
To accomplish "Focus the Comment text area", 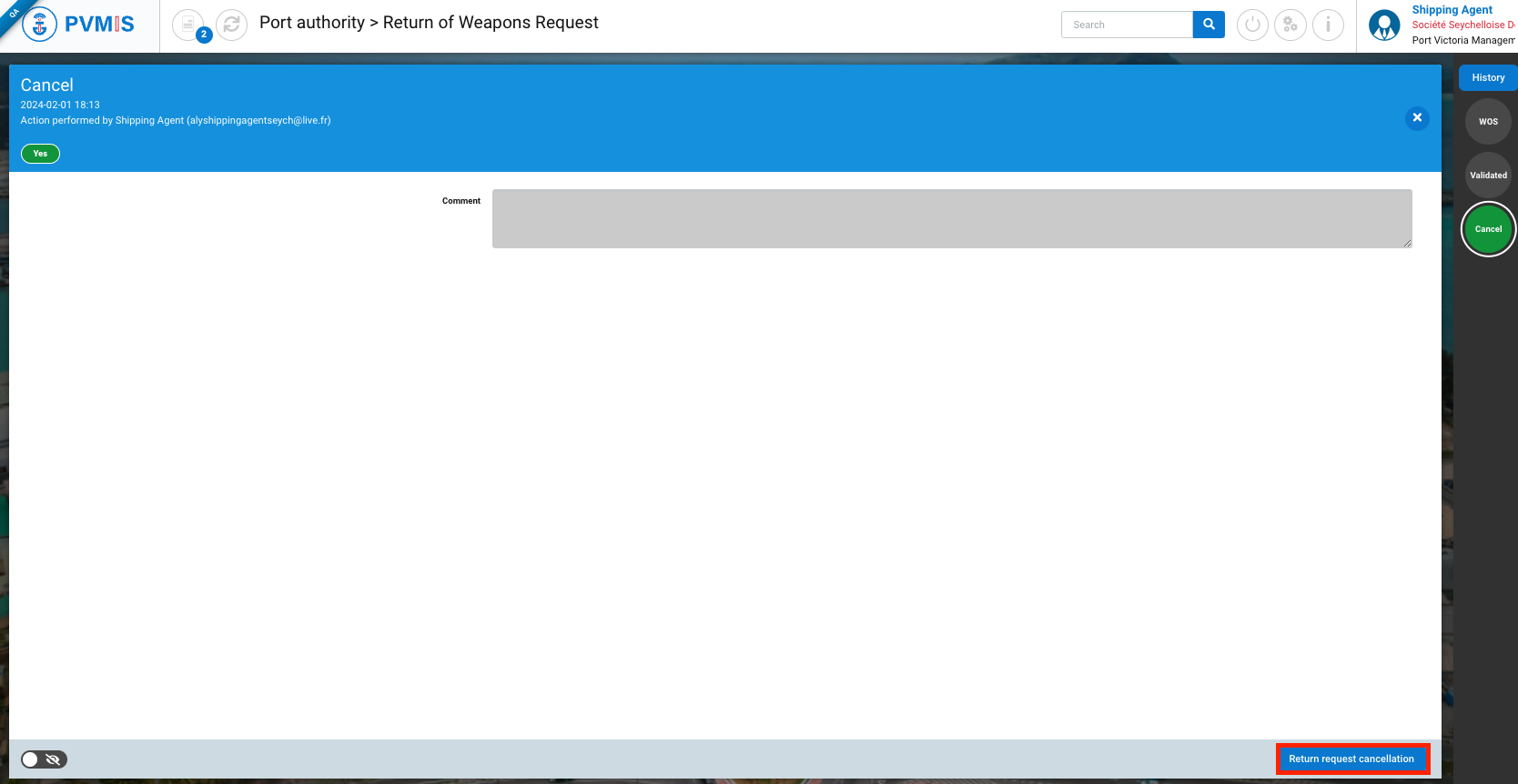I will click(x=951, y=218).
